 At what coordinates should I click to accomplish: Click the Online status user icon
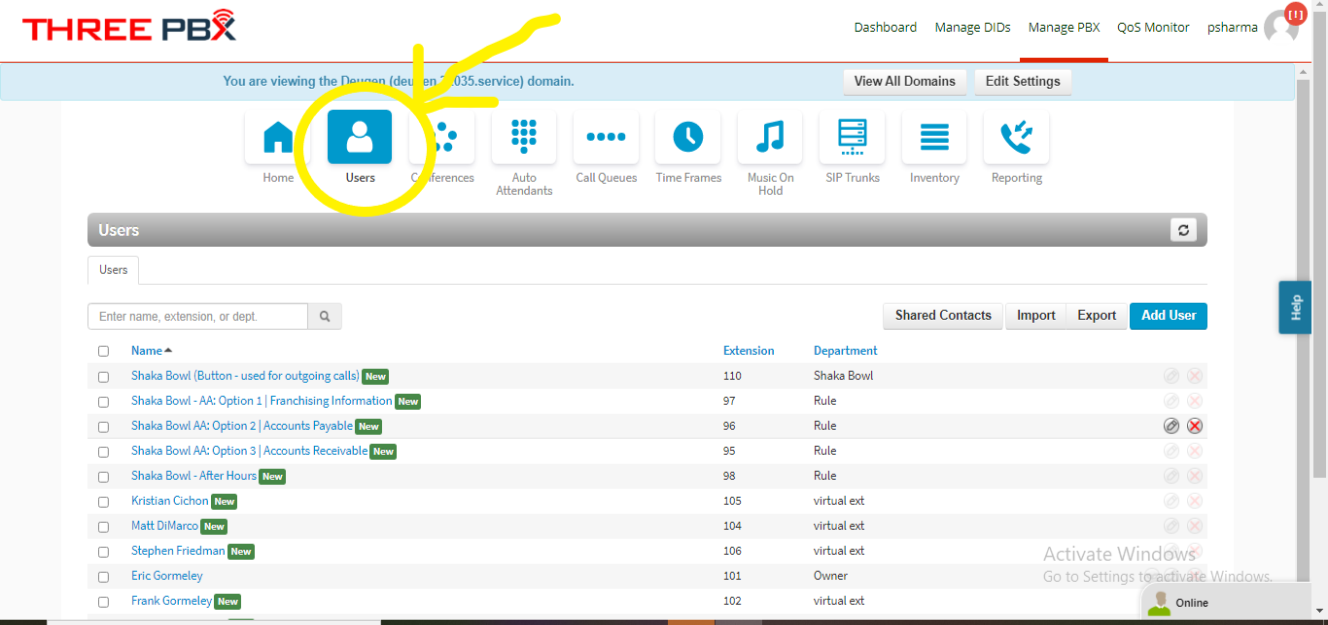[x=1159, y=602]
